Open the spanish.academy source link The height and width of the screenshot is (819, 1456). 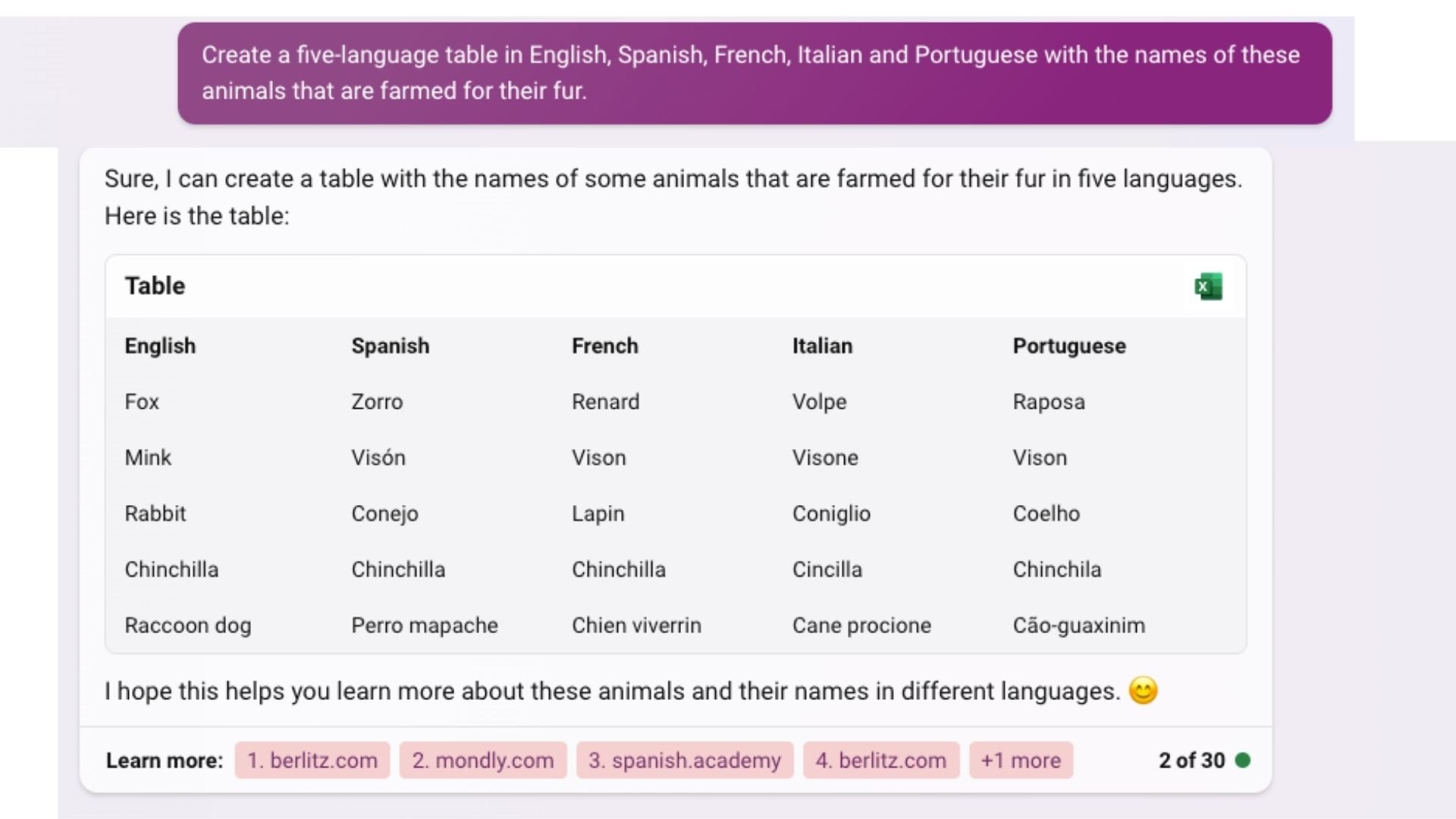pyautogui.click(x=685, y=760)
